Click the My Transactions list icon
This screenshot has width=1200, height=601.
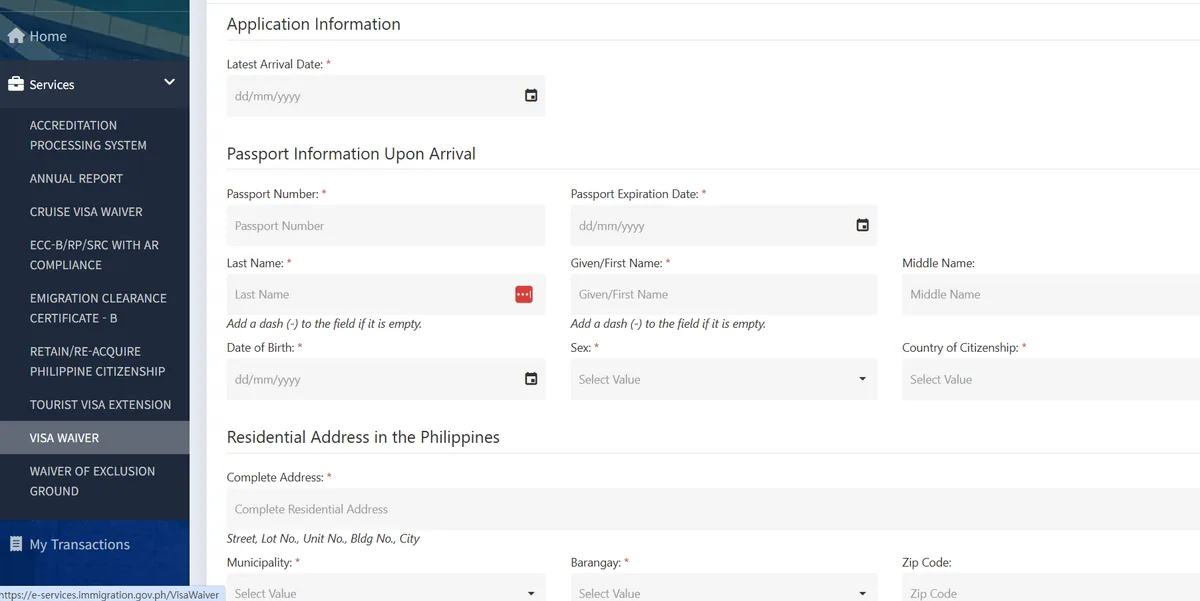click(x=16, y=544)
